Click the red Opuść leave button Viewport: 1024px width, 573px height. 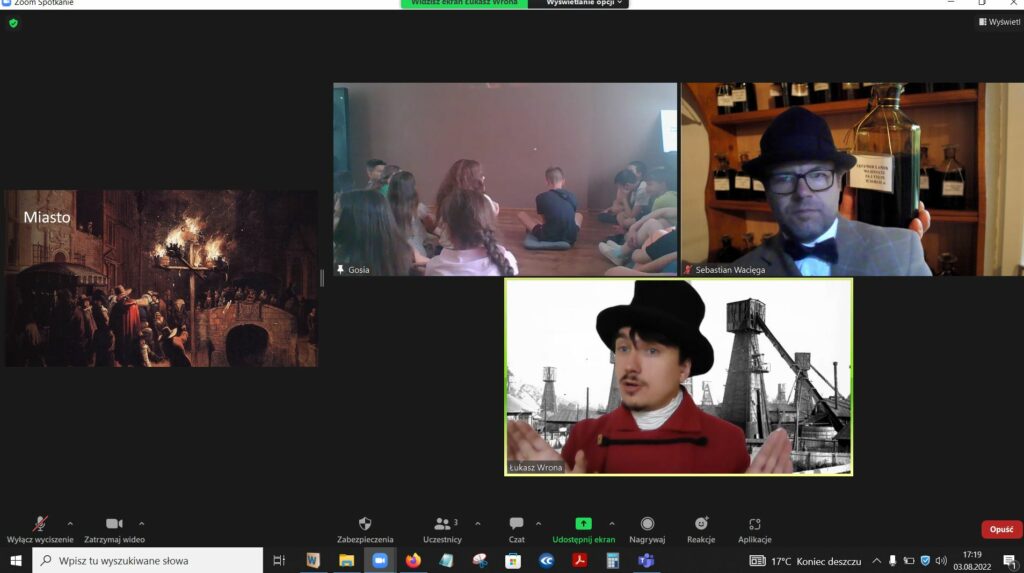(1001, 530)
